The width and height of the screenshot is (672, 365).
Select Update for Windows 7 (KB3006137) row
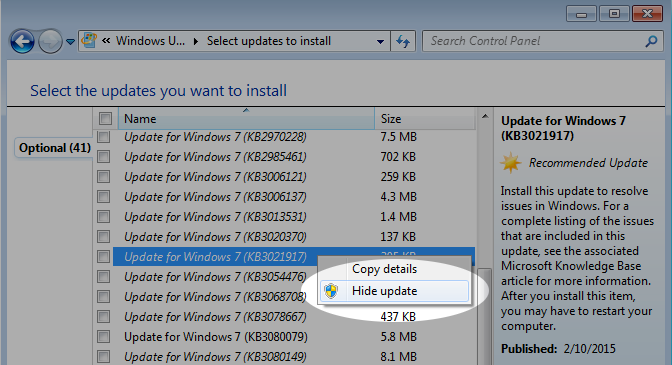coord(215,197)
